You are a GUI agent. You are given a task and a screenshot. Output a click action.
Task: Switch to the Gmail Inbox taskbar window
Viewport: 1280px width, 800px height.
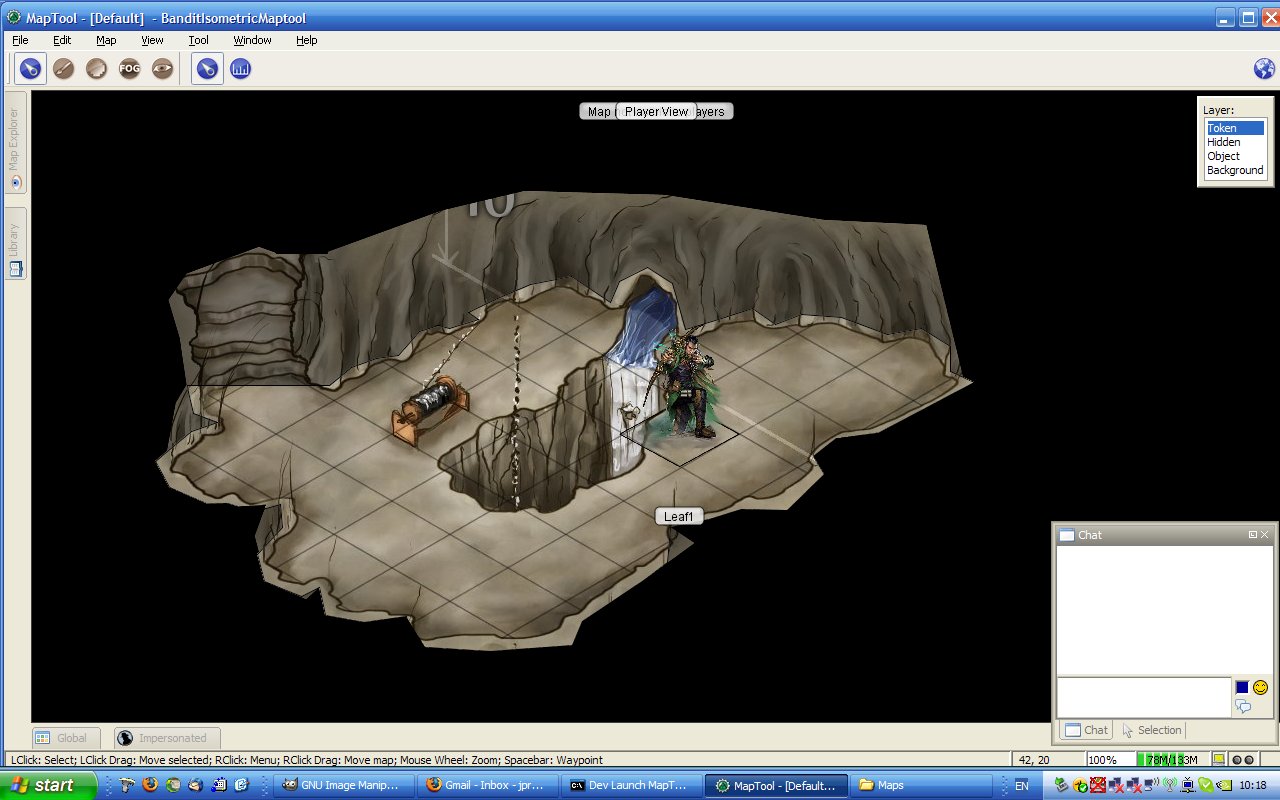[487, 785]
